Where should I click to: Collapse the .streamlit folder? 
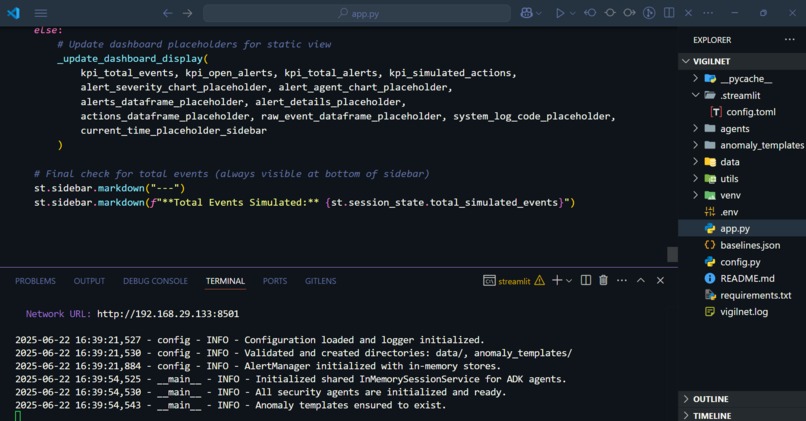742,95
